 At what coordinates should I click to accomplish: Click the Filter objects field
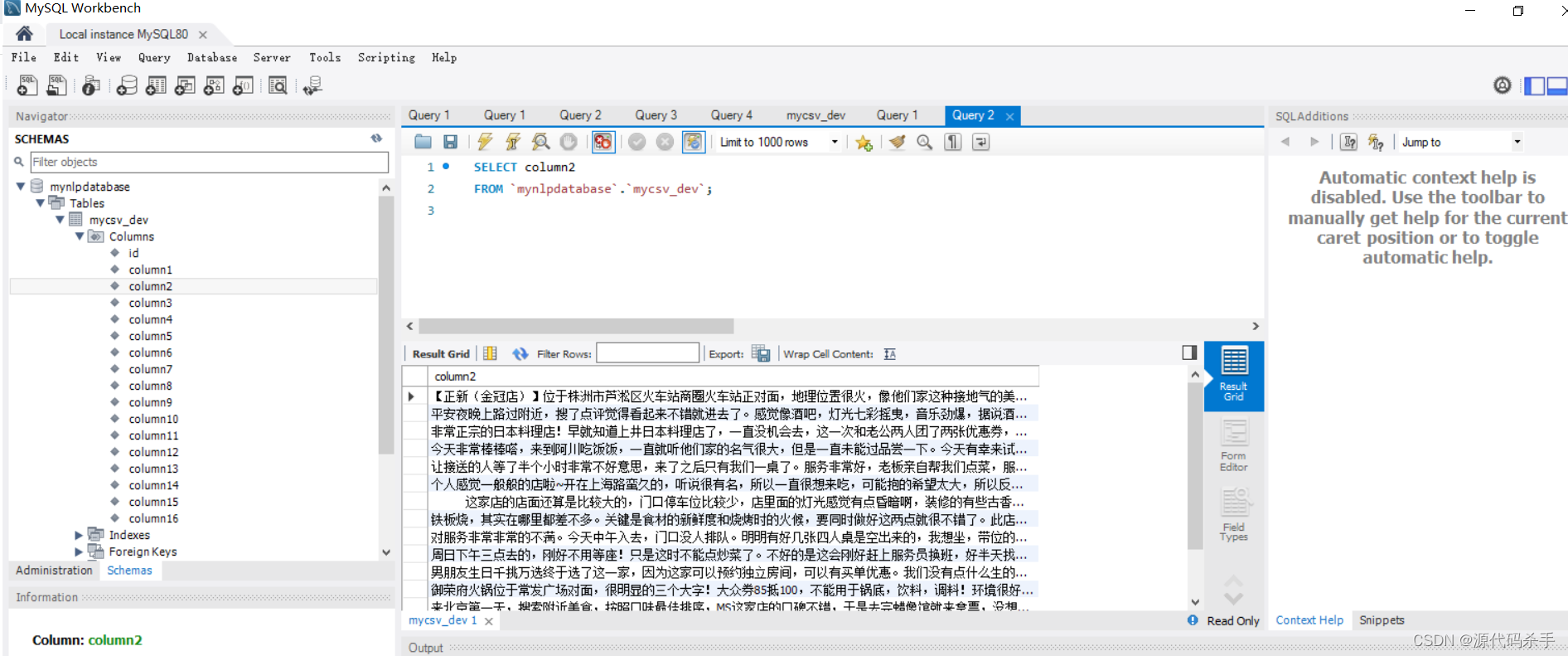(x=209, y=162)
